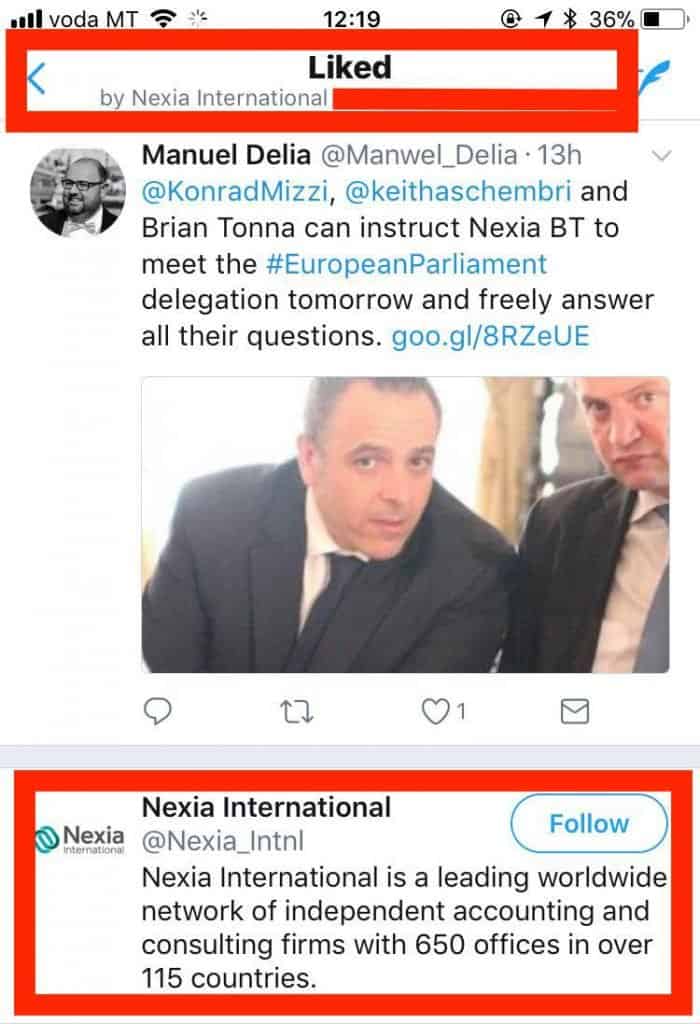Follow Nexia International

(x=588, y=824)
